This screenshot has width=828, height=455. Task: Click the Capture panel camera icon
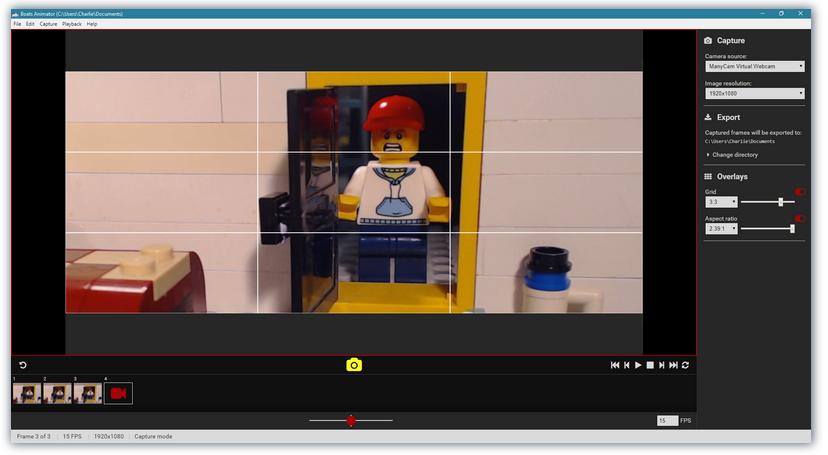click(708, 41)
